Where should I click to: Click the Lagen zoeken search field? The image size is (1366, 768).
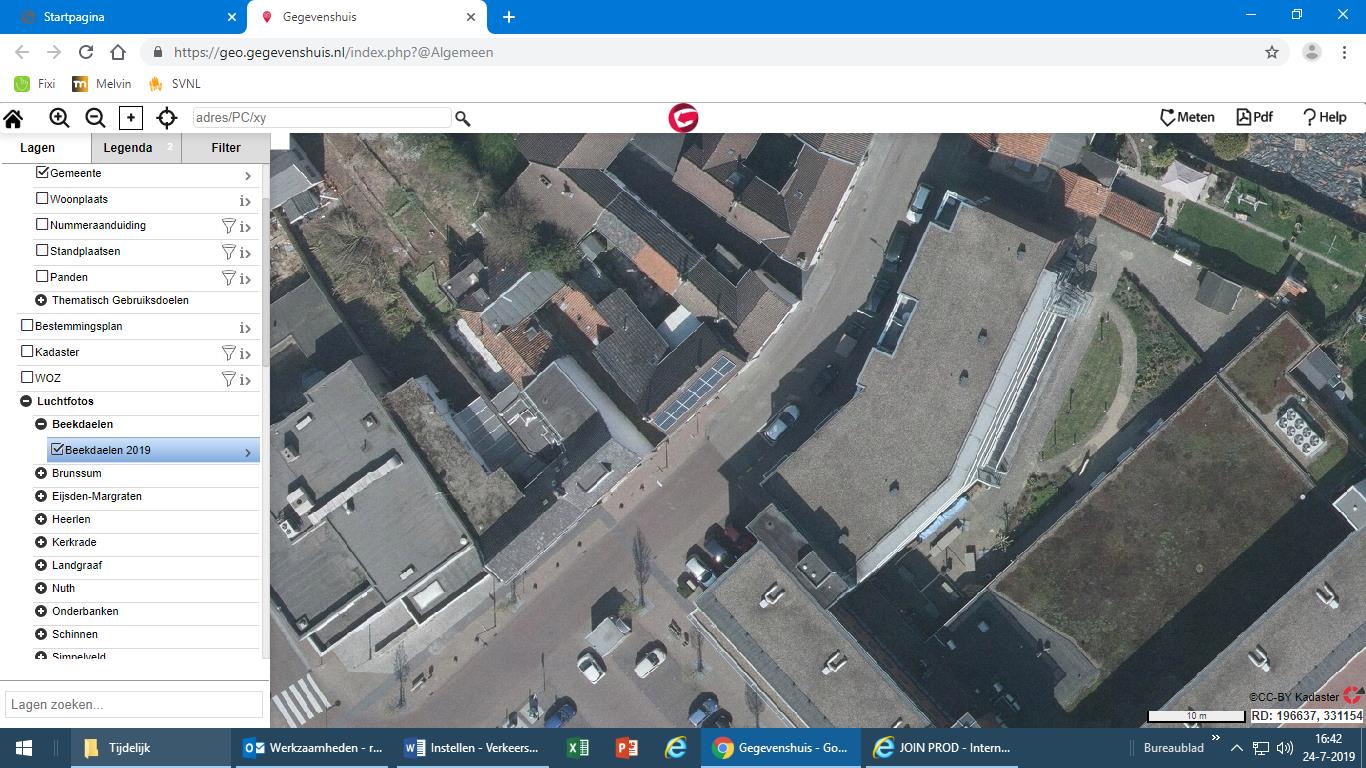pos(134,704)
